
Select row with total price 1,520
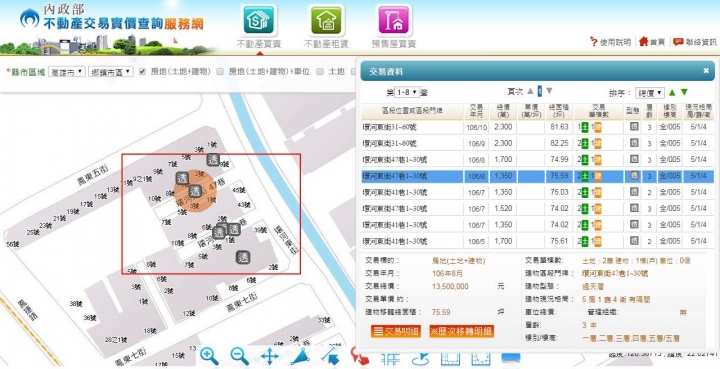coord(537,208)
